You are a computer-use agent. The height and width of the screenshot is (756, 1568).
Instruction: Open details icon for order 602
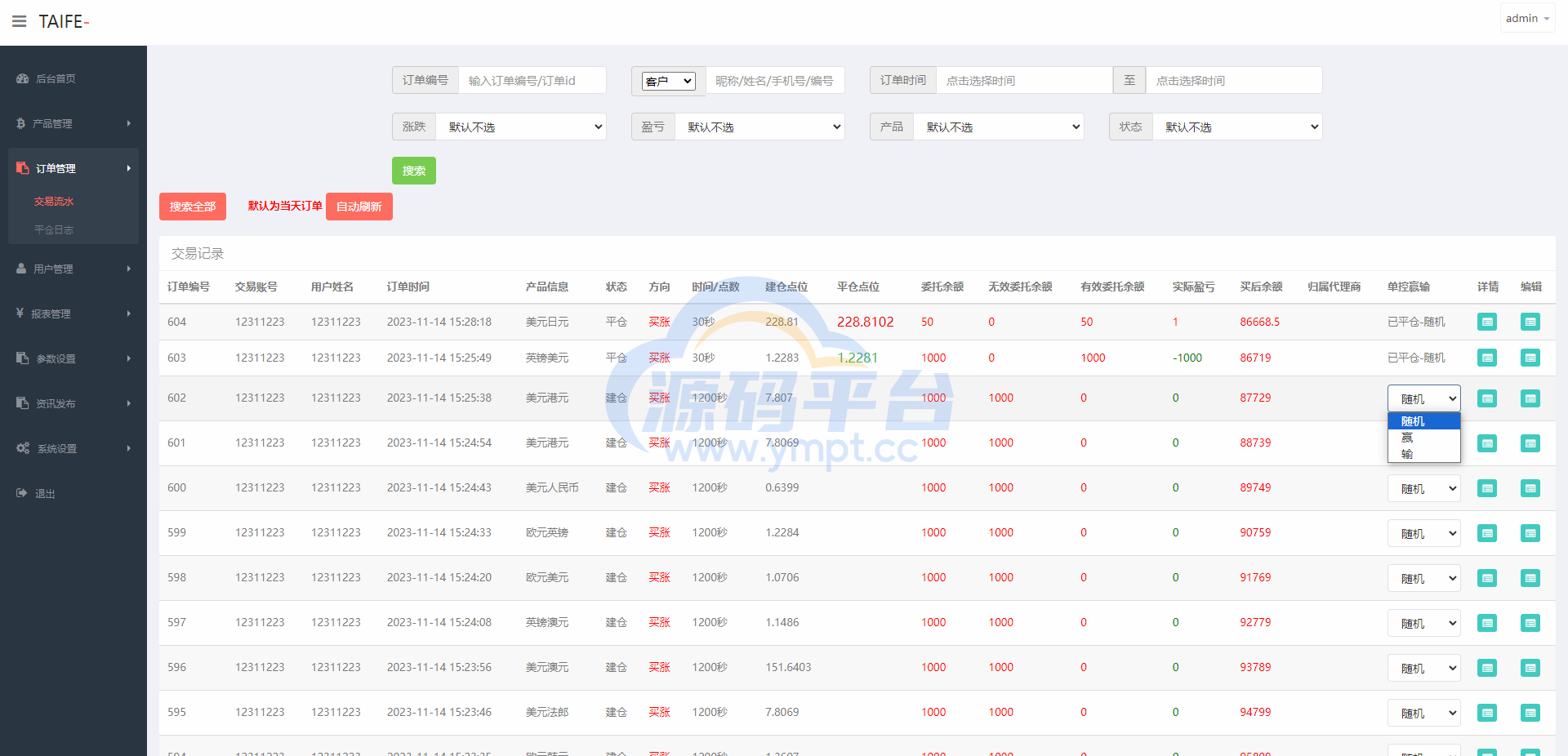(x=1487, y=398)
